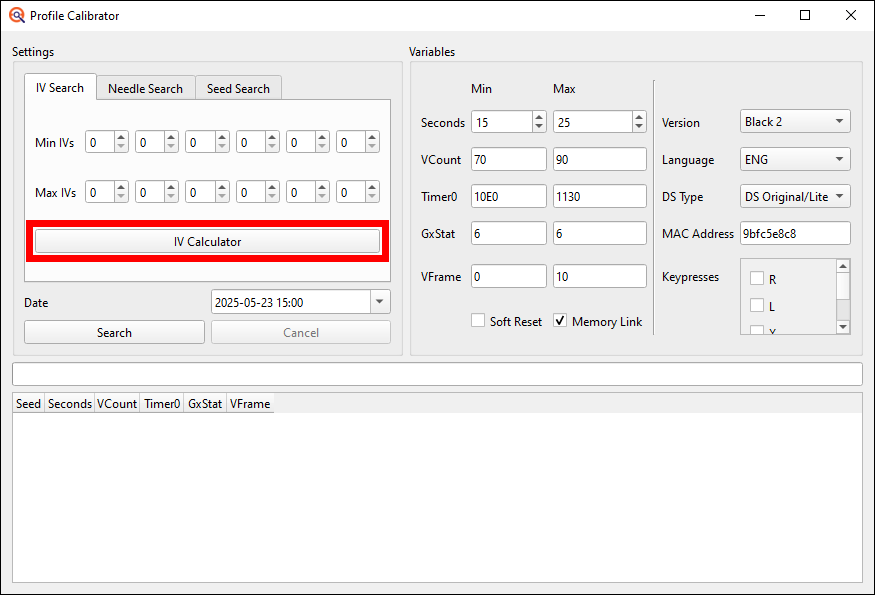The image size is (875, 595).
Task: Increase the sixth Max IVs value
Action: 372,187
